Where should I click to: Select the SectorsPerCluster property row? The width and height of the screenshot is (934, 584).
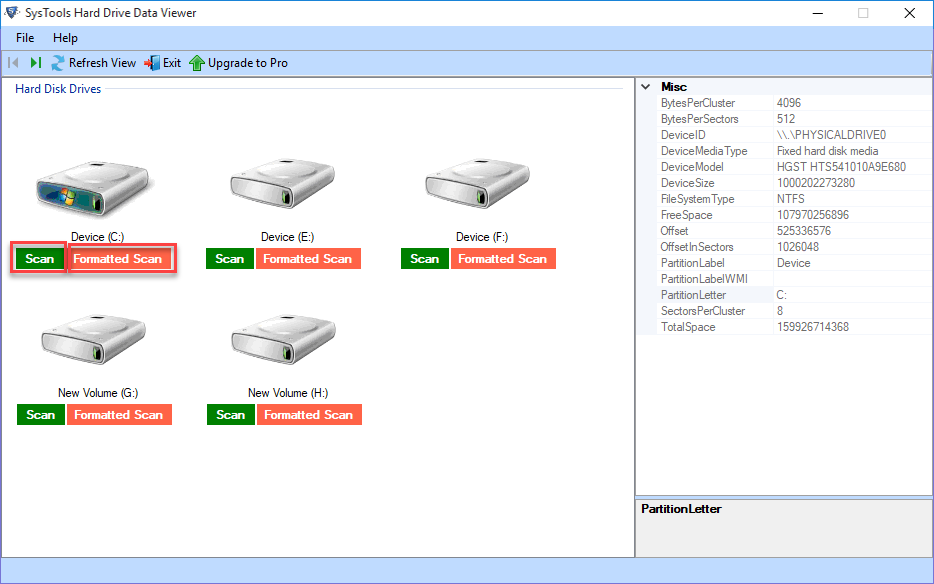pos(794,311)
